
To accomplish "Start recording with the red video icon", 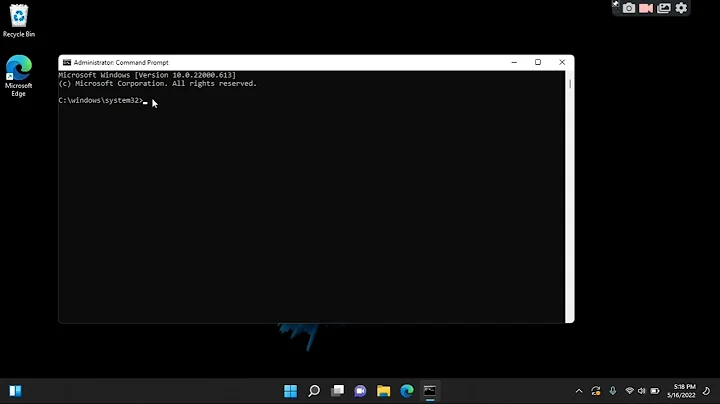I will (646, 8).
